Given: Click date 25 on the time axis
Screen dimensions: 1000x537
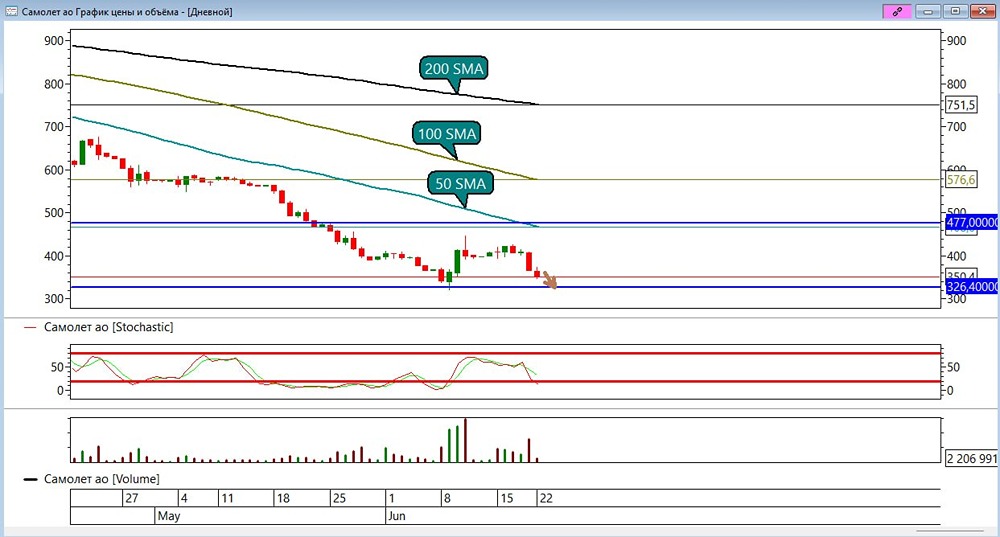Looking at the screenshot, I should (x=339, y=498).
